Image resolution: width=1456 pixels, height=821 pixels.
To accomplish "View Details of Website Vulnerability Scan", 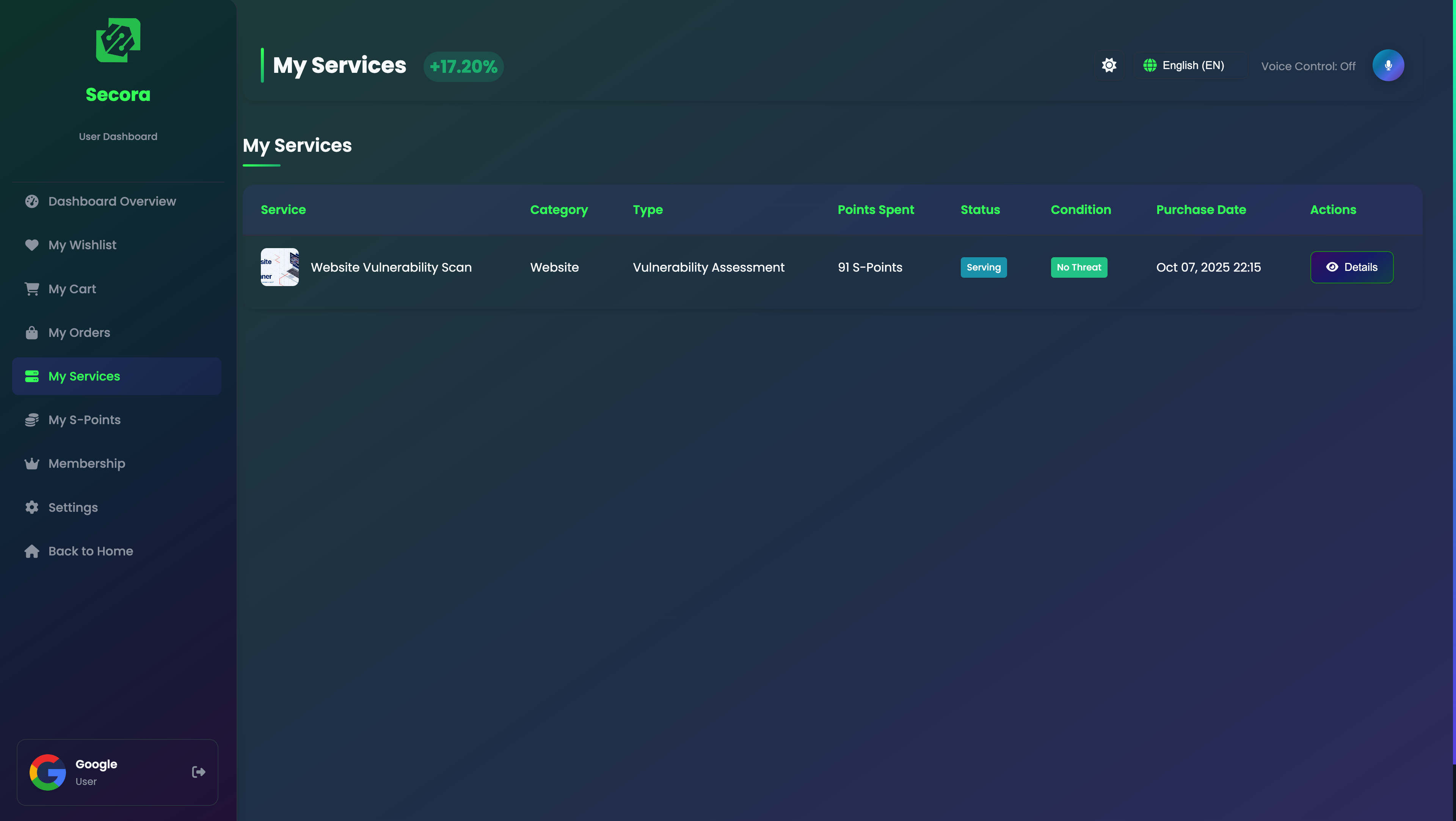I will 1351,267.
